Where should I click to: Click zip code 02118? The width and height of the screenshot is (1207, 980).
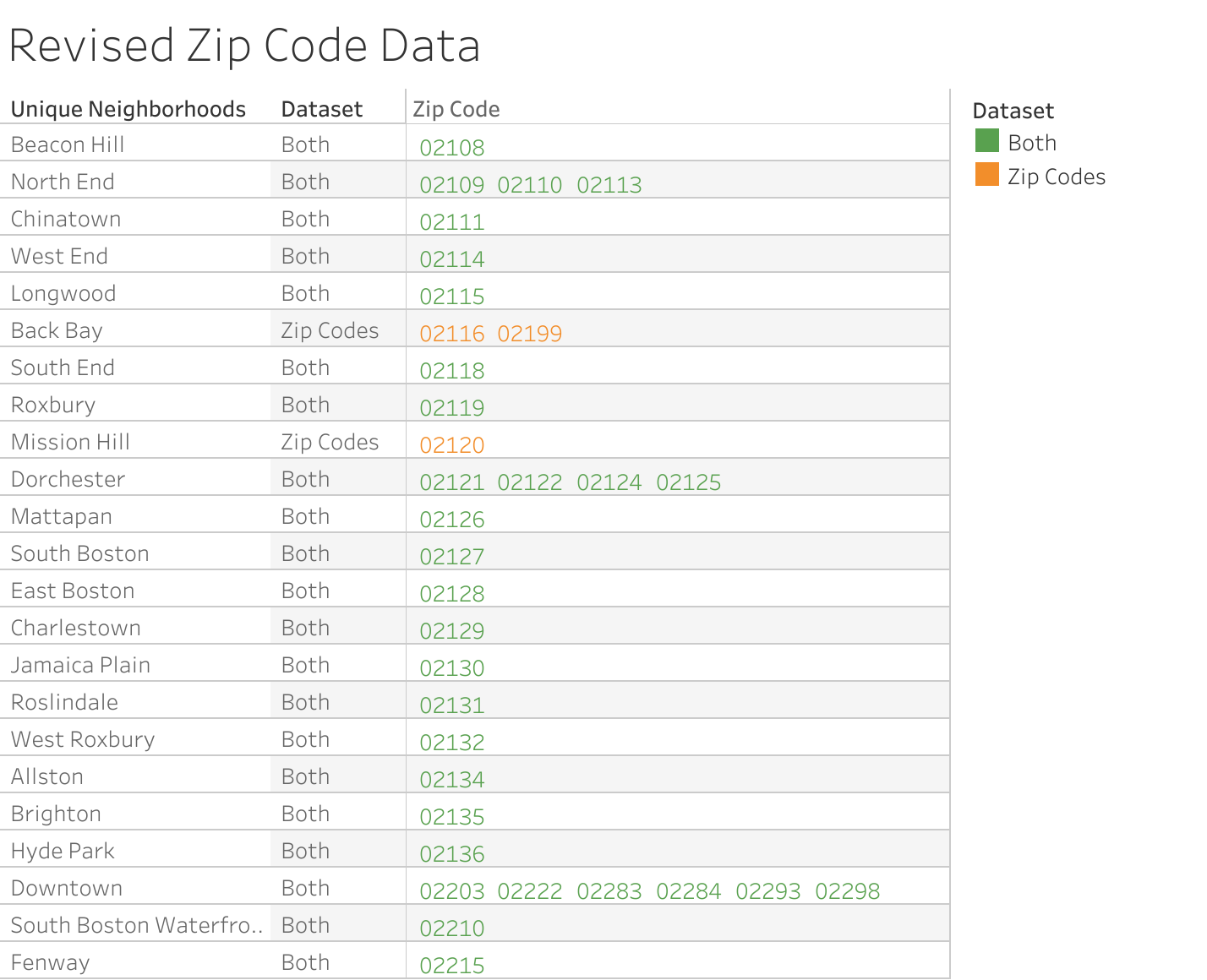pyautogui.click(x=452, y=371)
